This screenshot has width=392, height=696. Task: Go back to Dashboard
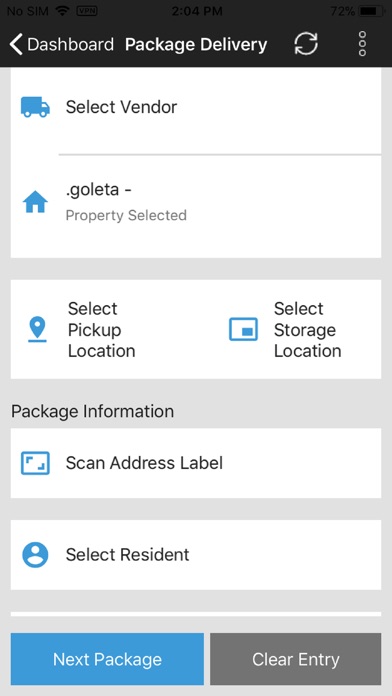[62, 44]
